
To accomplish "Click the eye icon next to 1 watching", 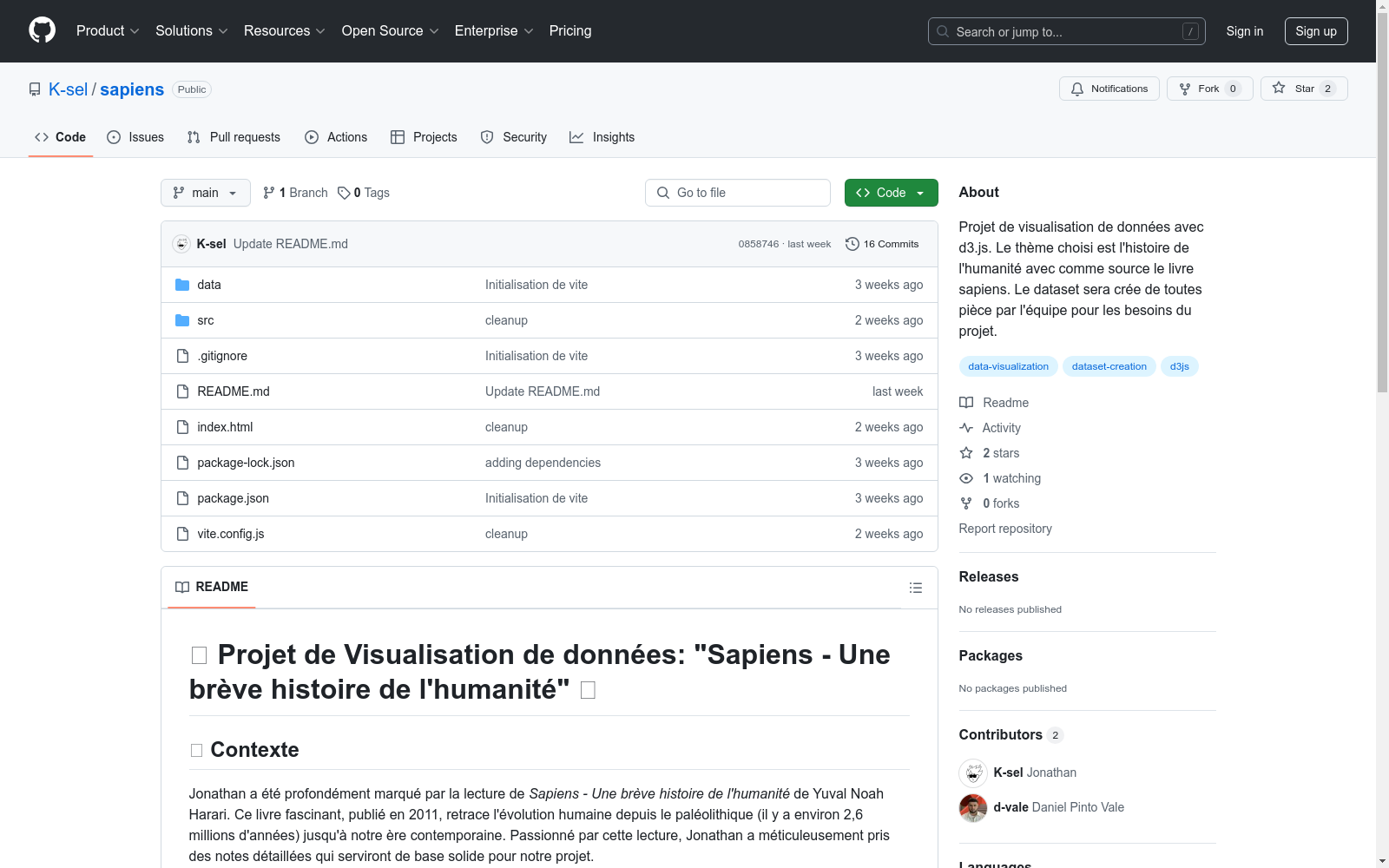I will click(x=966, y=478).
